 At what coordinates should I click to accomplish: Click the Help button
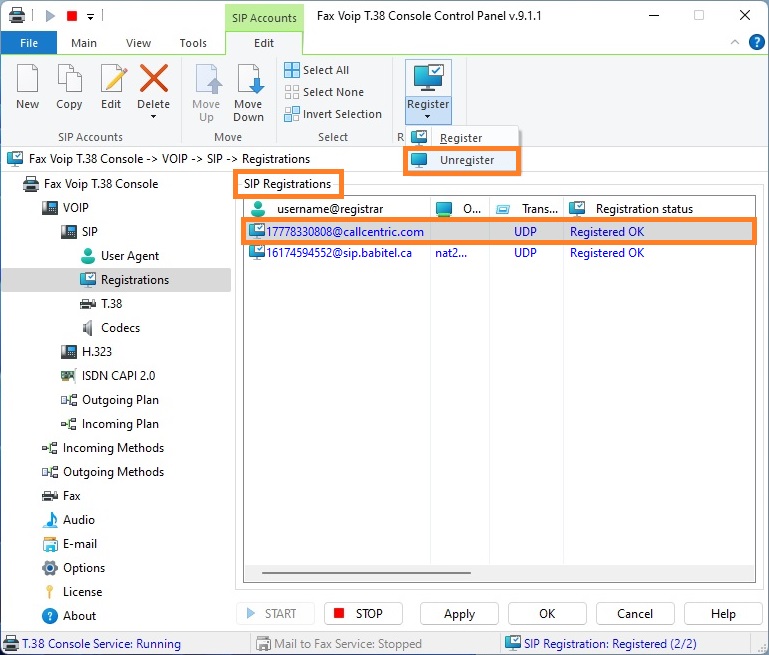tap(723, 614)
